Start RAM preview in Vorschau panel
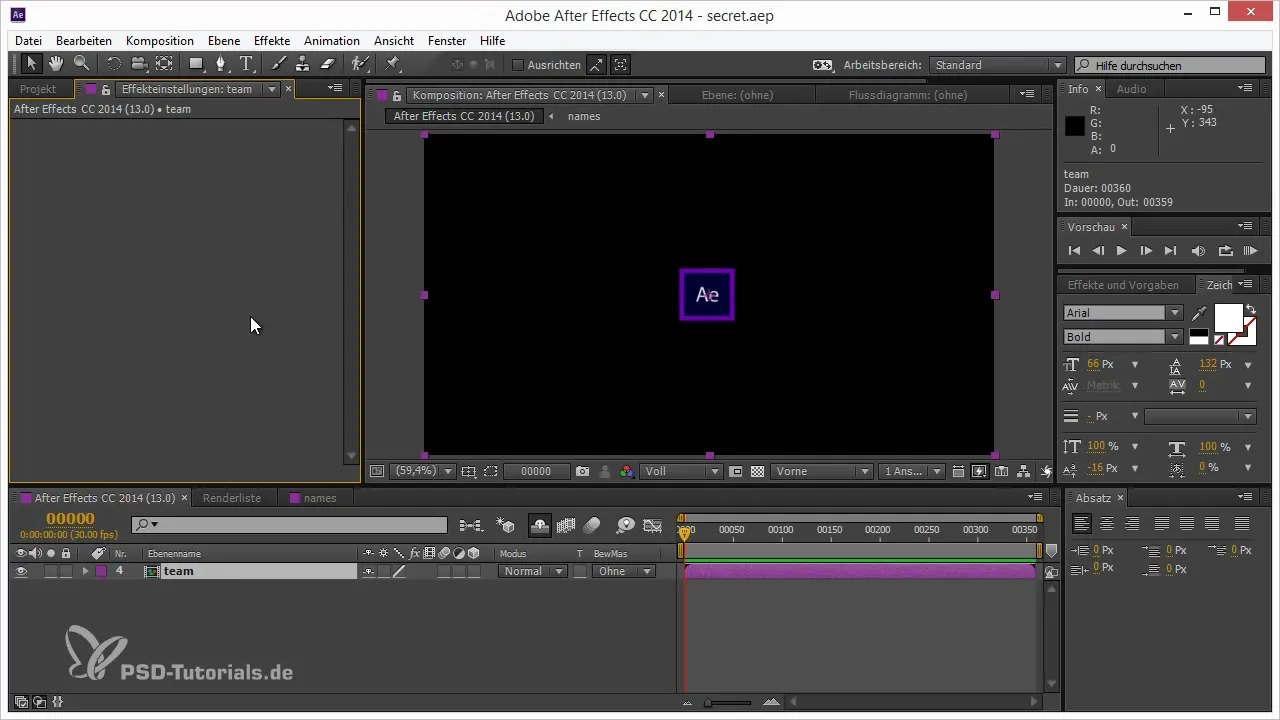The height and width of the screenshot is (720, 1280). tap(1249, 250)
